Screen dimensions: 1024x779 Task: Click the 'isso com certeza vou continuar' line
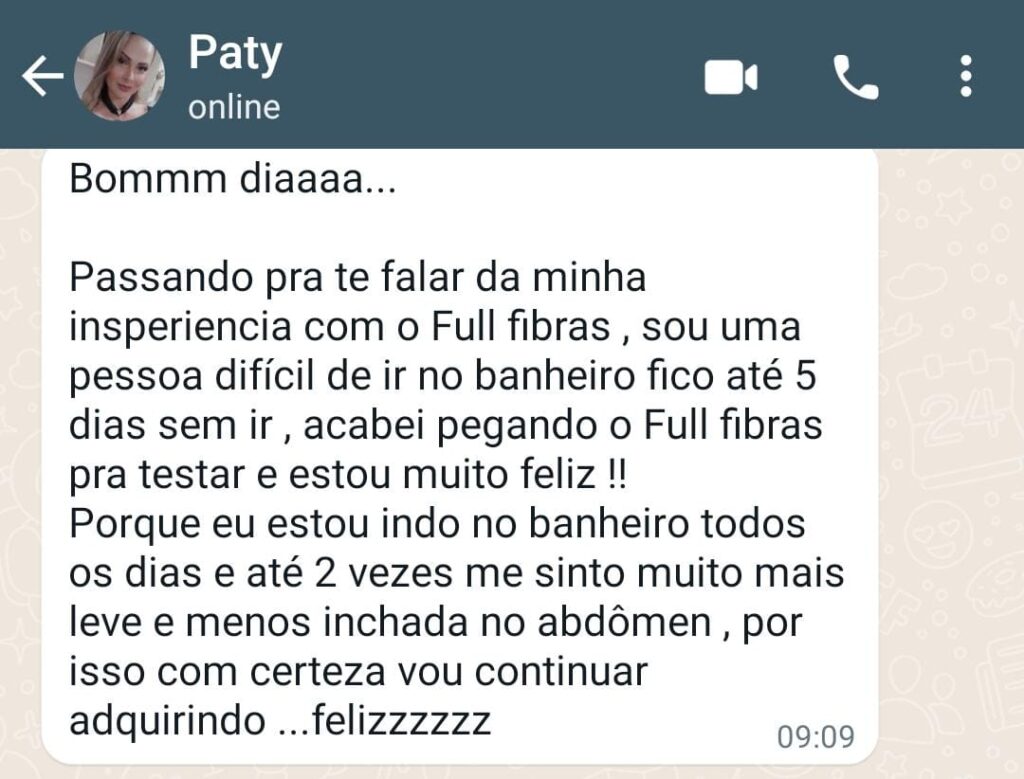(x=358, y=672)
